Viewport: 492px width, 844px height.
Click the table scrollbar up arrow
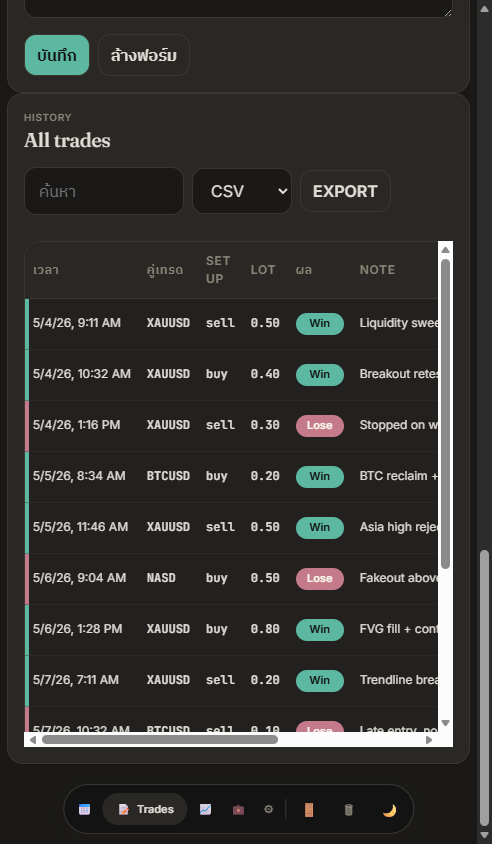(445, 250)
